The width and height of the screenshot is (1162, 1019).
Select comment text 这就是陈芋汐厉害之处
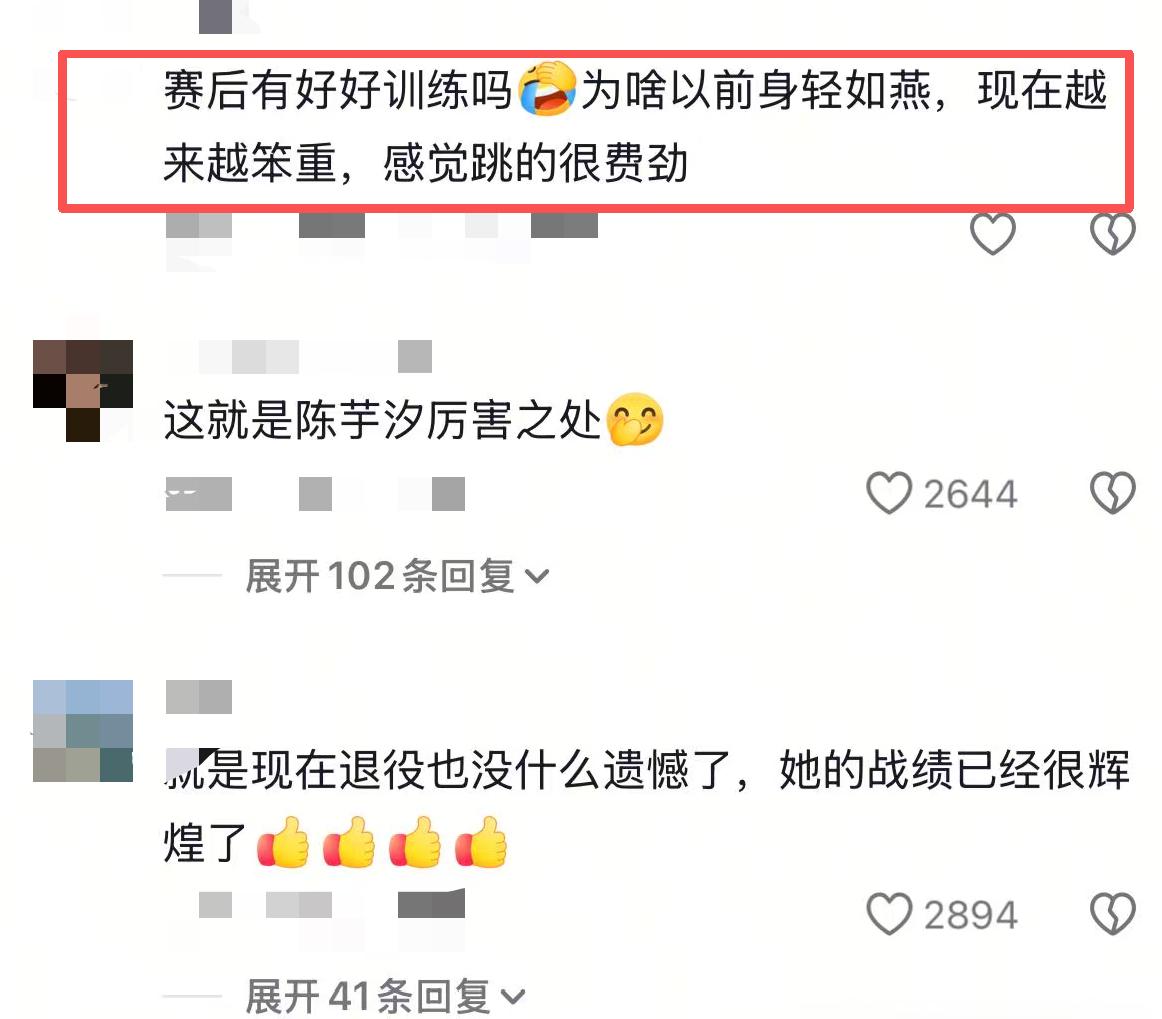(x=382, y=420)
